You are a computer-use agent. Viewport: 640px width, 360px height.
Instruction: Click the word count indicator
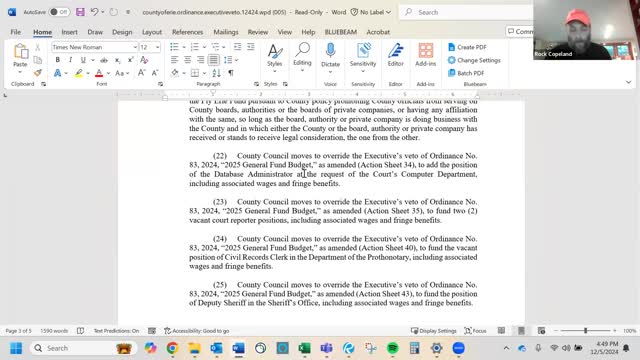pyautogui.click(x=54, y=331)
